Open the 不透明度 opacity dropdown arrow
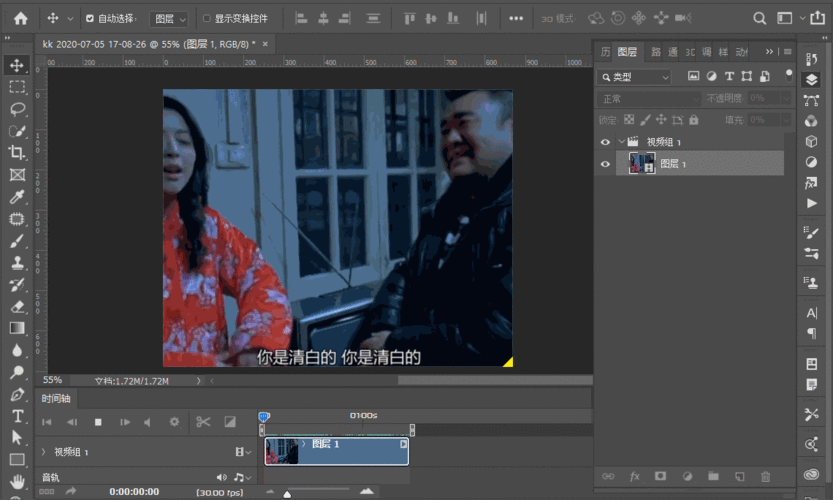 coord(786,99)
